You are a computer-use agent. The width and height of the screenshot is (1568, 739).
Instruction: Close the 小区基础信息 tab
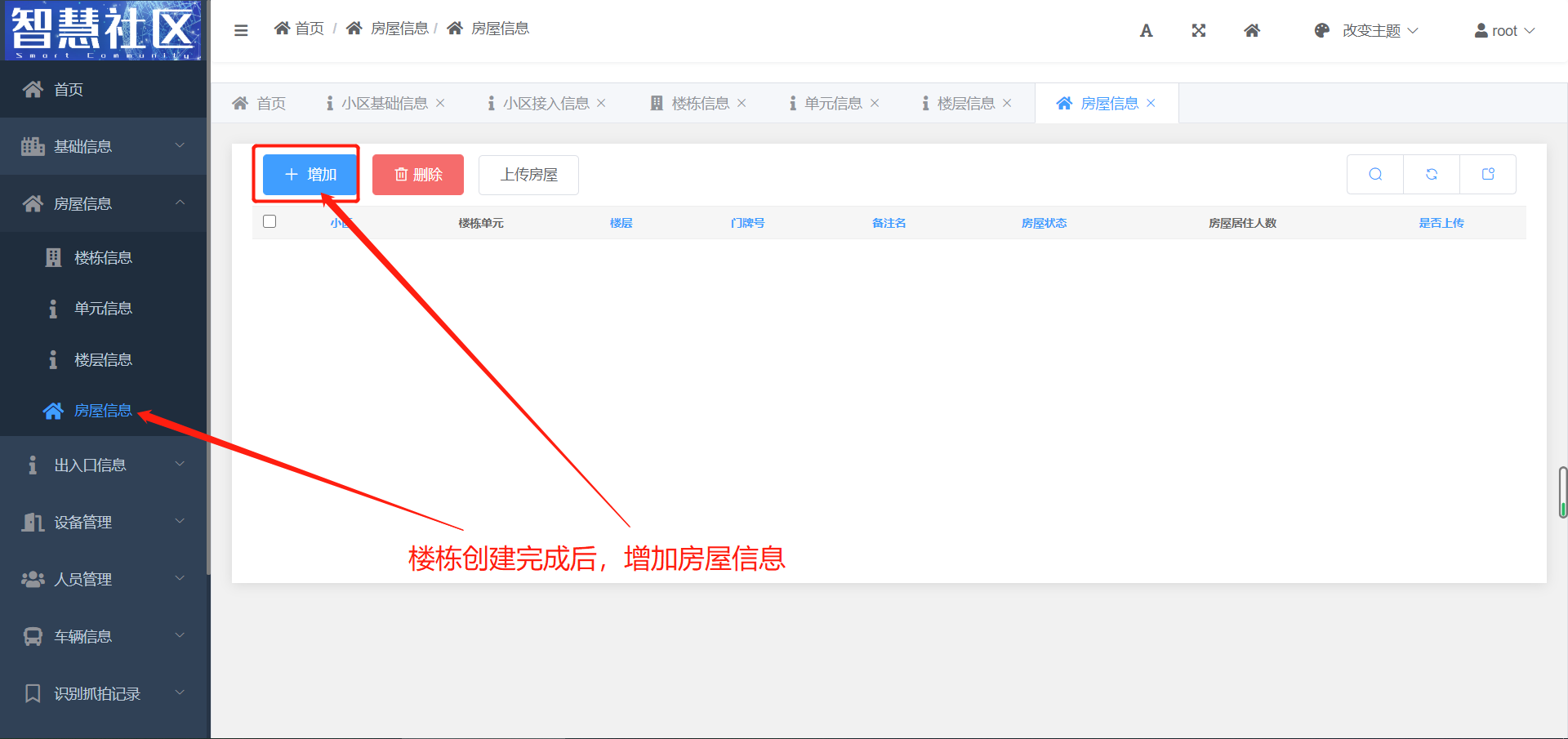(x=440, y=103)
